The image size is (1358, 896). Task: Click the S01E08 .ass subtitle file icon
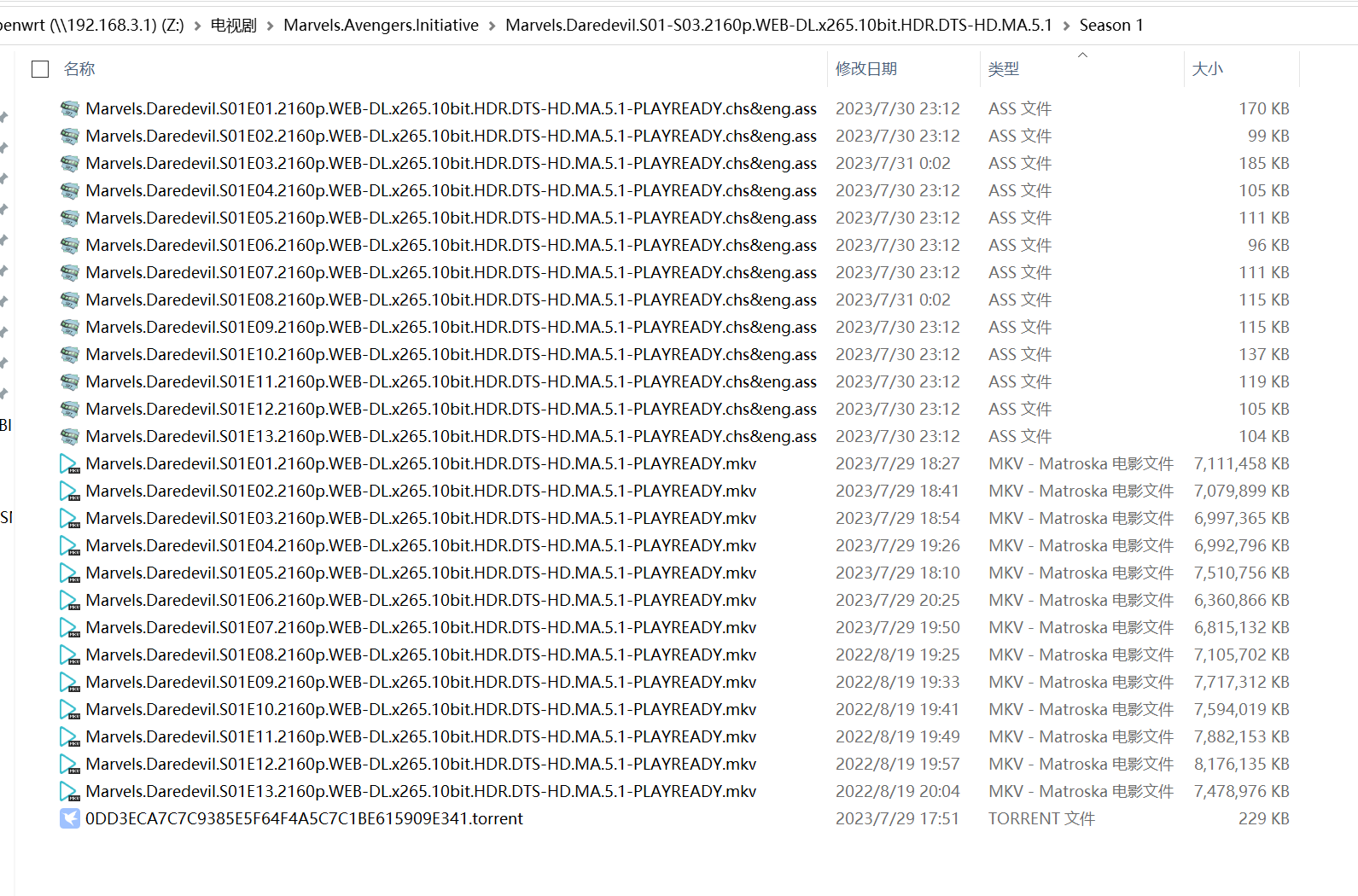(x=70, y=300)
